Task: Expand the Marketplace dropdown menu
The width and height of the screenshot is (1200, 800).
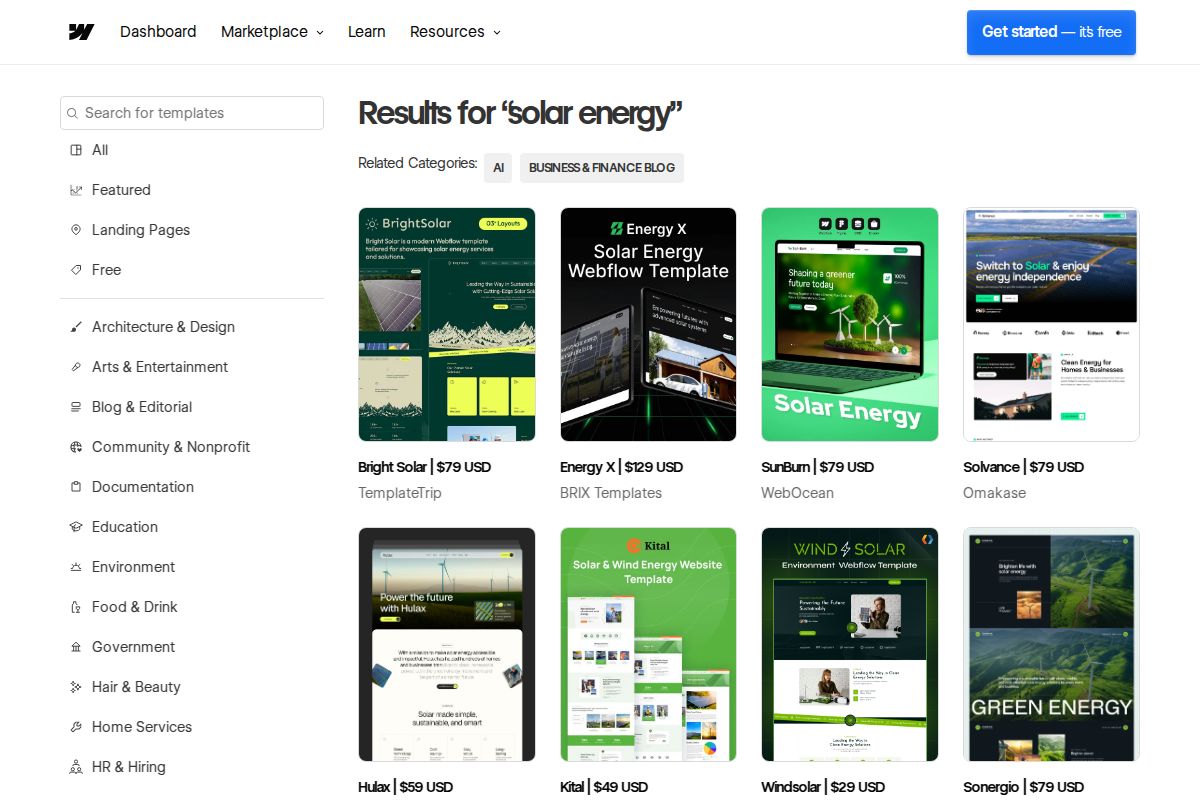Action: point(272,32)
